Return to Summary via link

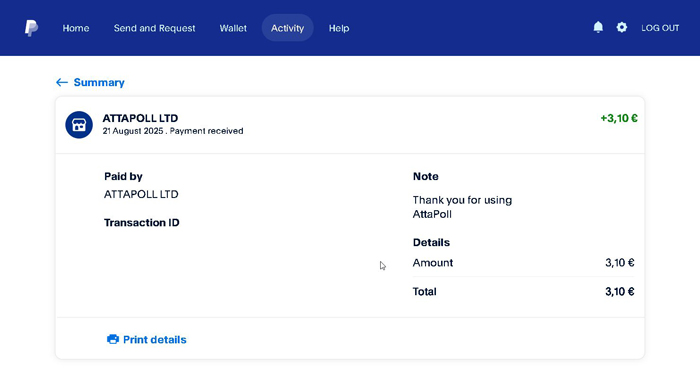point(99,82)
